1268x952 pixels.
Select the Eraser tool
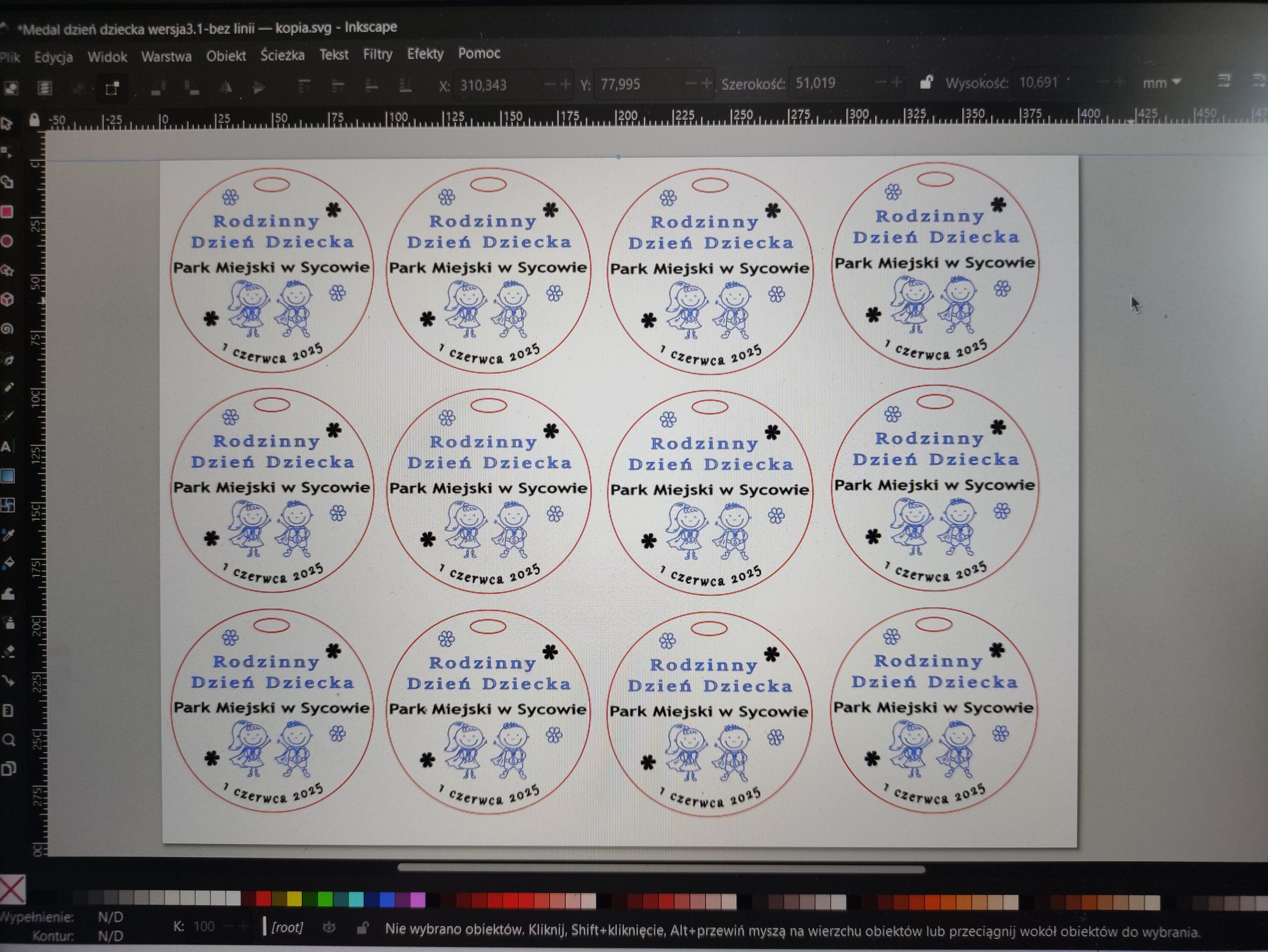click(x=8, y=652)
